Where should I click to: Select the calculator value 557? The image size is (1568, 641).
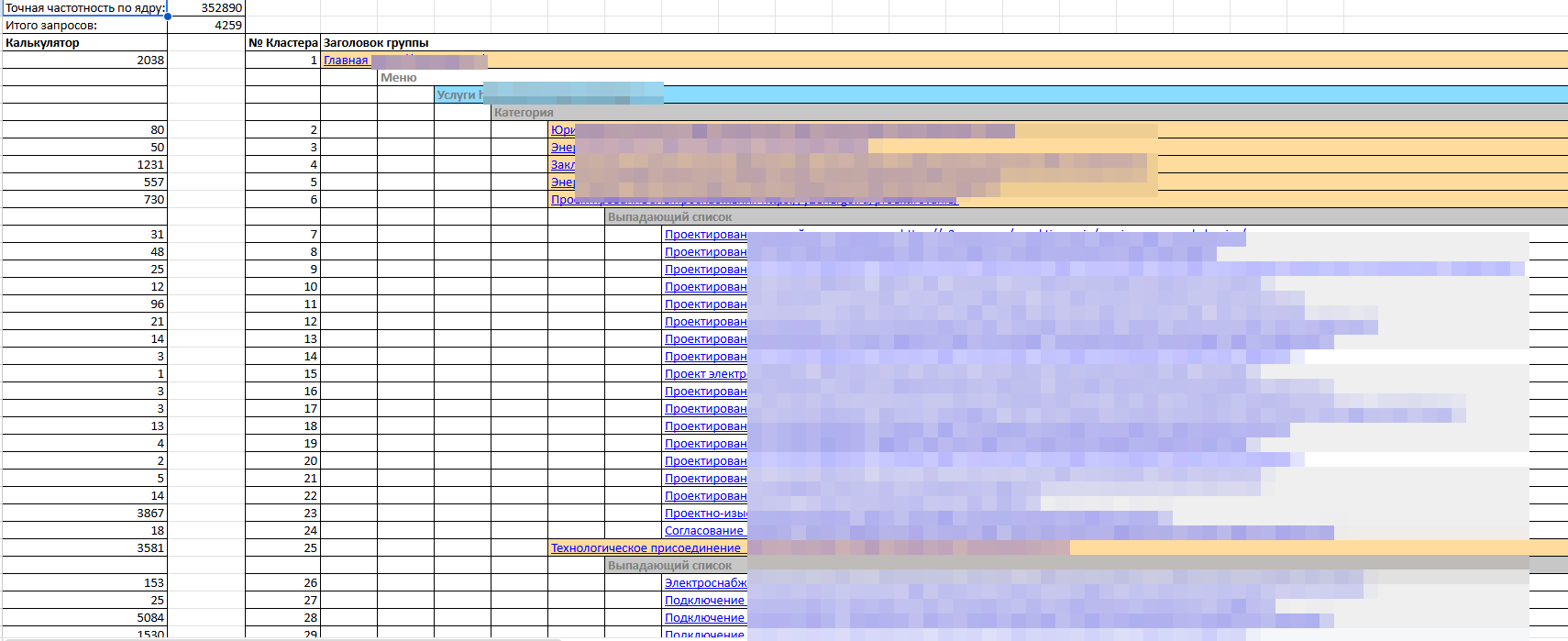tap(85, 182)
